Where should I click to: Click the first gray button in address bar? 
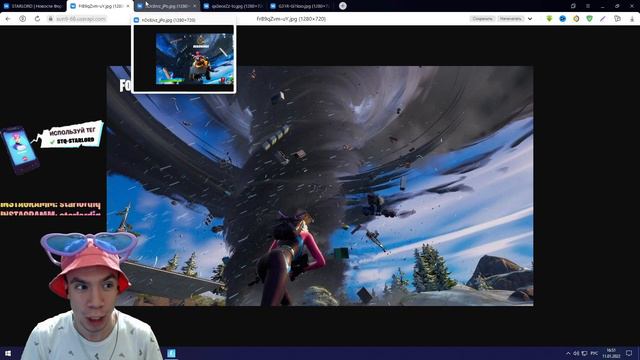coord(482,19)
